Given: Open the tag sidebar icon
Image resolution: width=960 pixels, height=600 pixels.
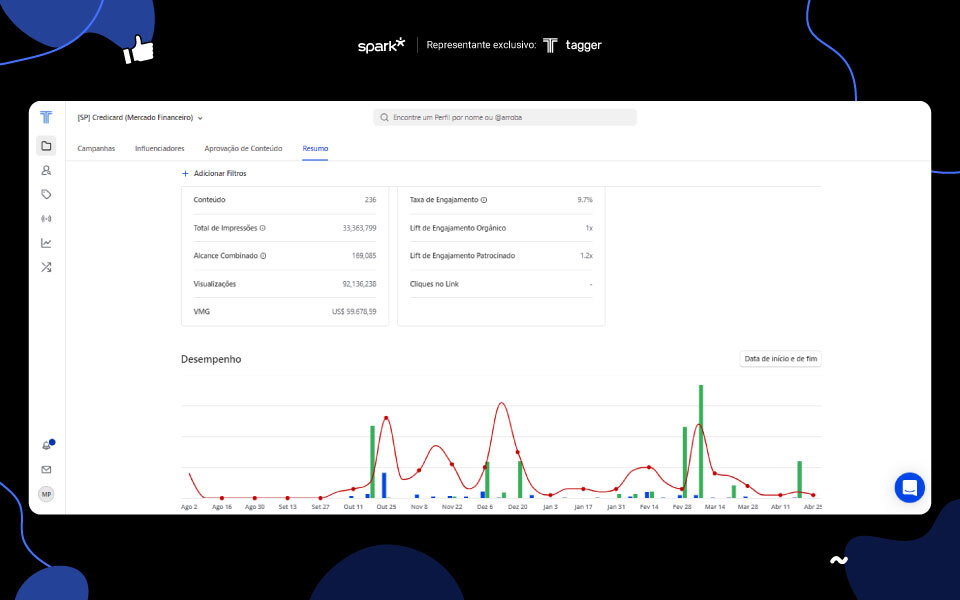Looking at the screenshot, I should pyautogui.click(x=46, y=195).
